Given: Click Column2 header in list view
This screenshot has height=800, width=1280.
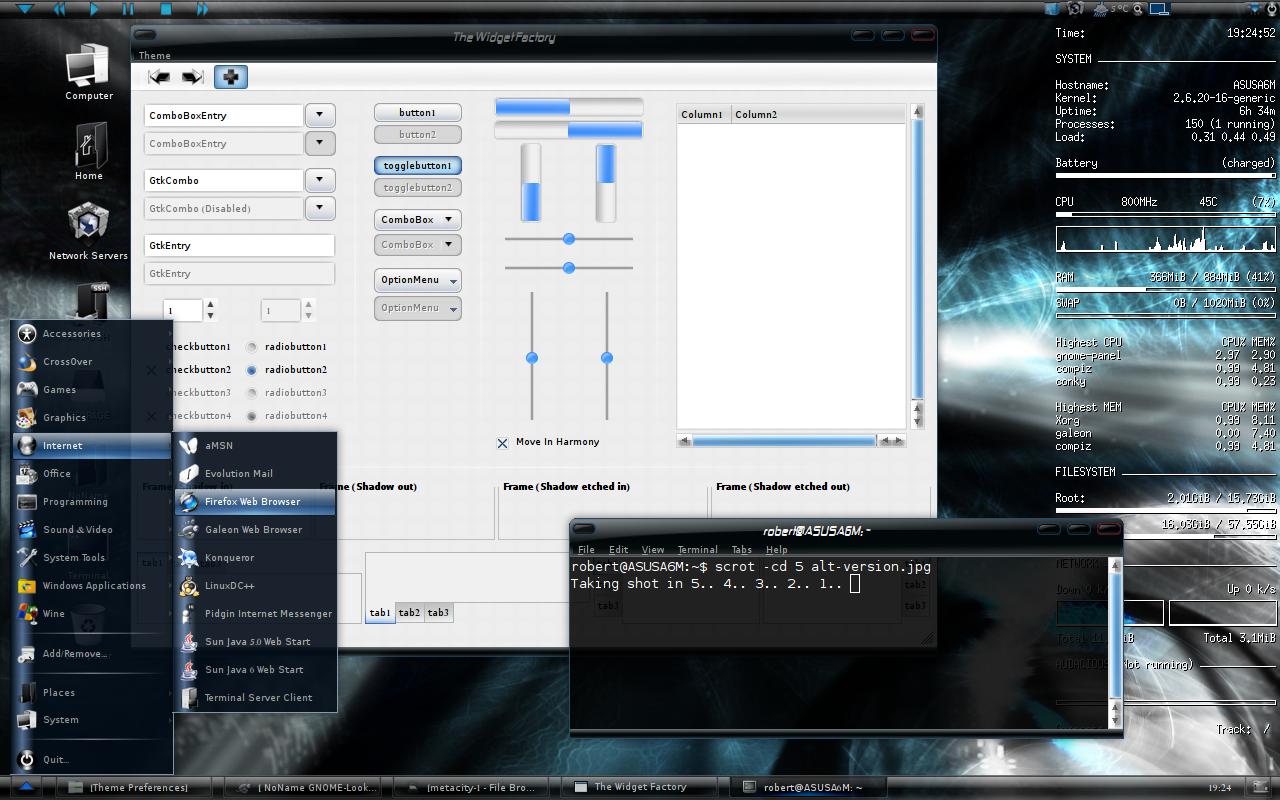Looking at the screenshot, I should (818, 114).
